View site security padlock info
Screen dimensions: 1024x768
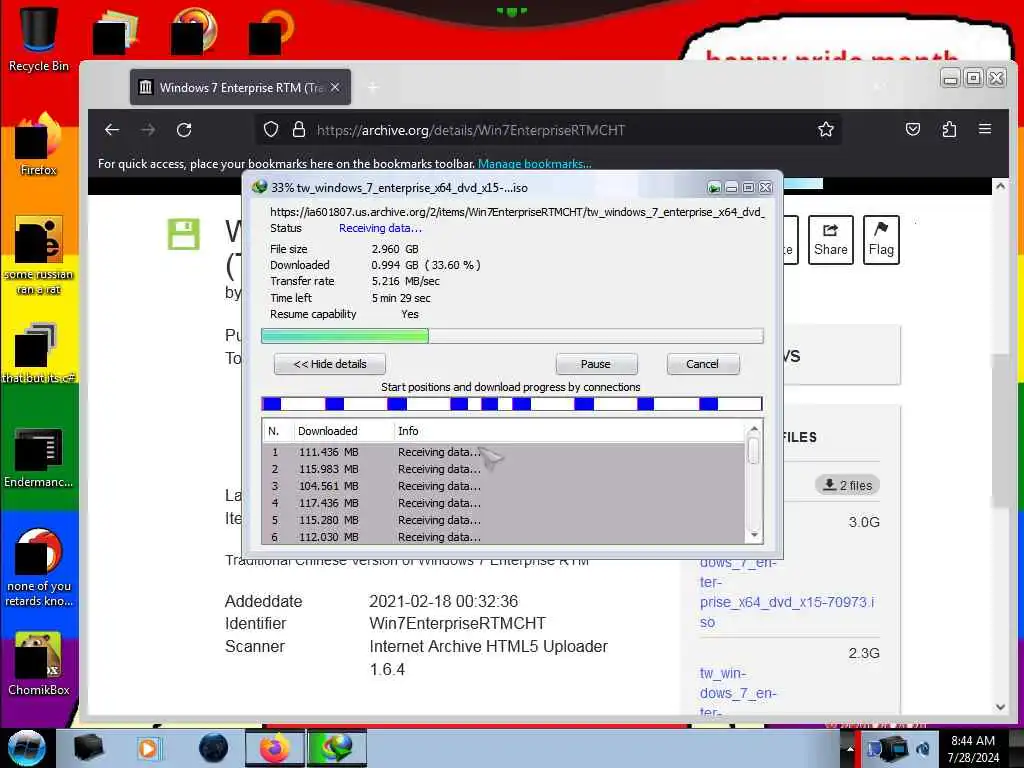(x=299, y=129)
